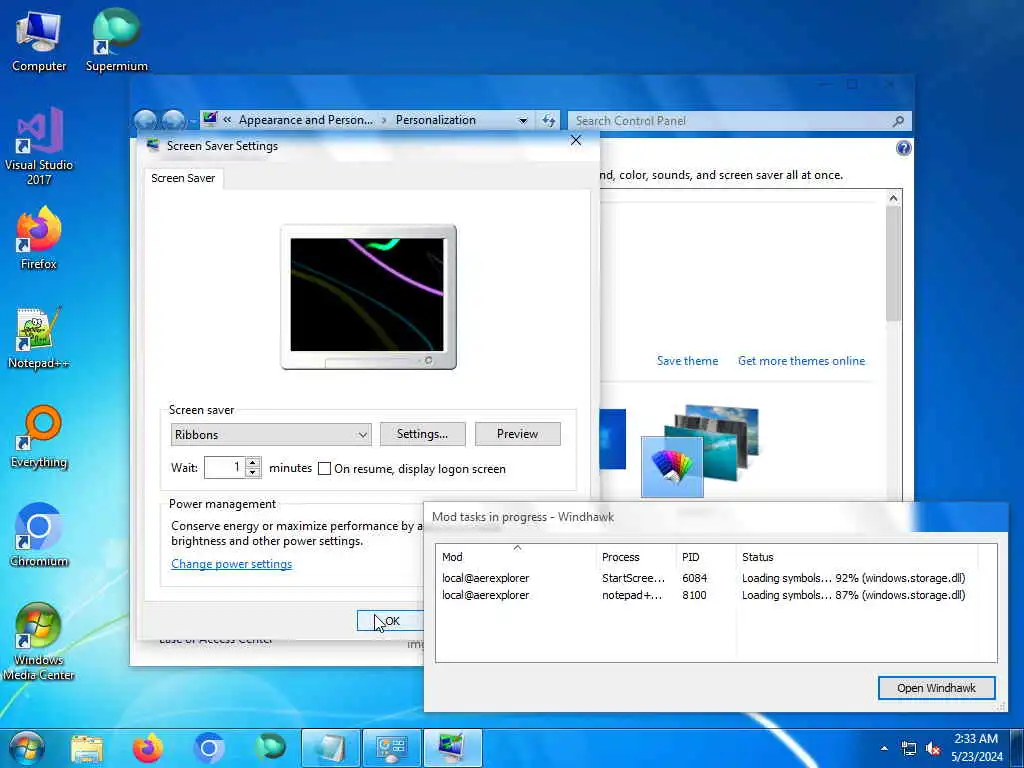Launch Chromium from the taskbar
The height and width of the screenshot is (768, 1024).
209,748
